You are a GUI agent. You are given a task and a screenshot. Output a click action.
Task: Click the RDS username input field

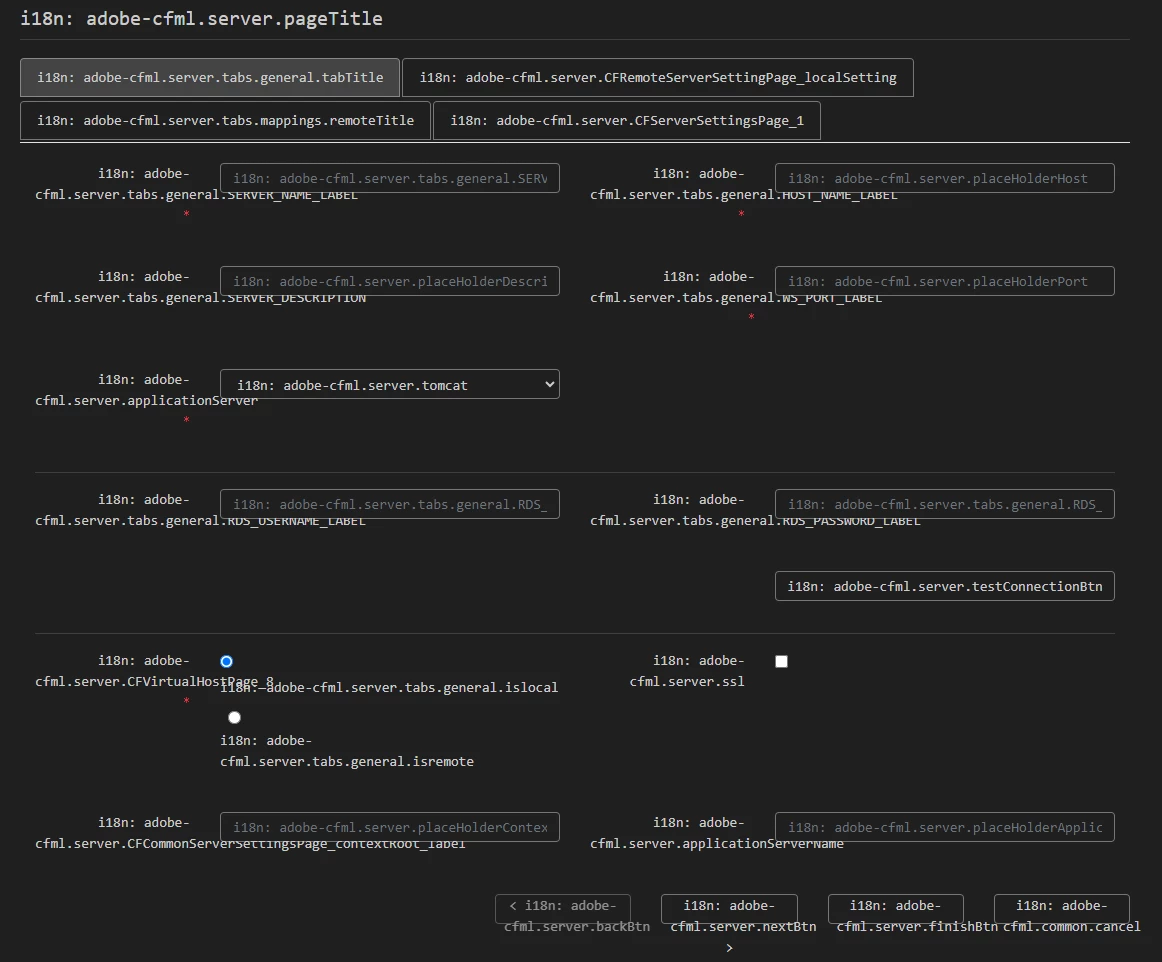(x=390, y=505)
